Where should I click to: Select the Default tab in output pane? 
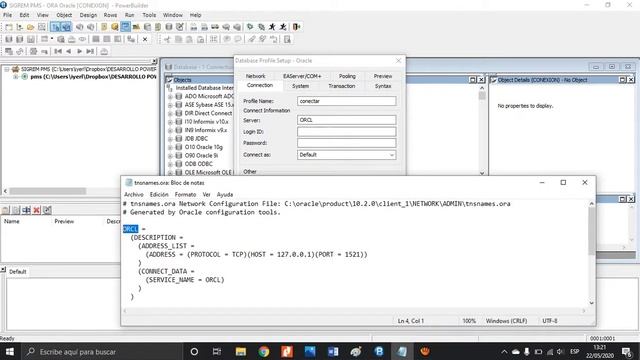pyautogui.click(x=18, y=271)
